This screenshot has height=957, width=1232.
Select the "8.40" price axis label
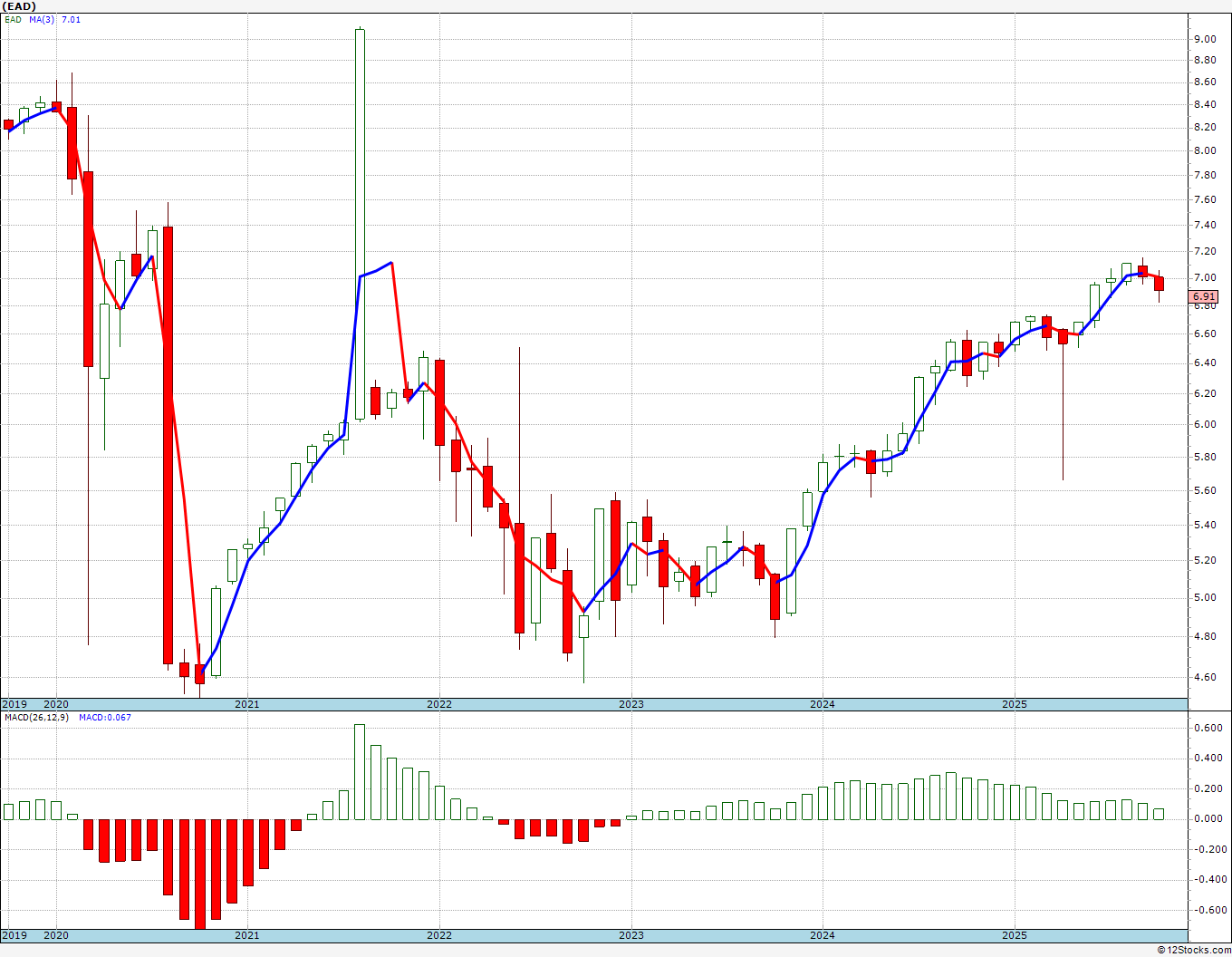(1205, 104)
